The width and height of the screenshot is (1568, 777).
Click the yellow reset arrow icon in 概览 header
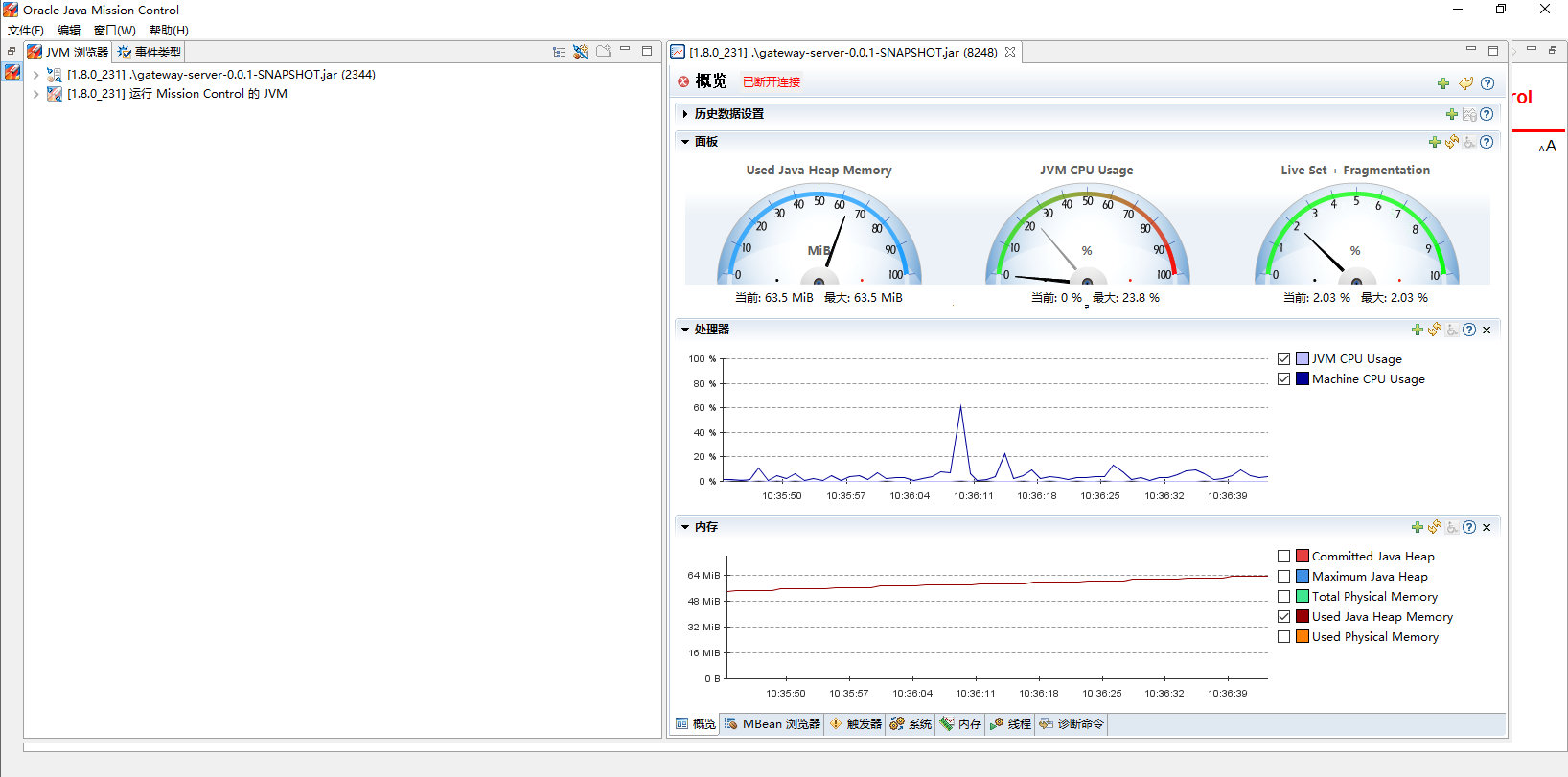click(x=1465, y=83)
